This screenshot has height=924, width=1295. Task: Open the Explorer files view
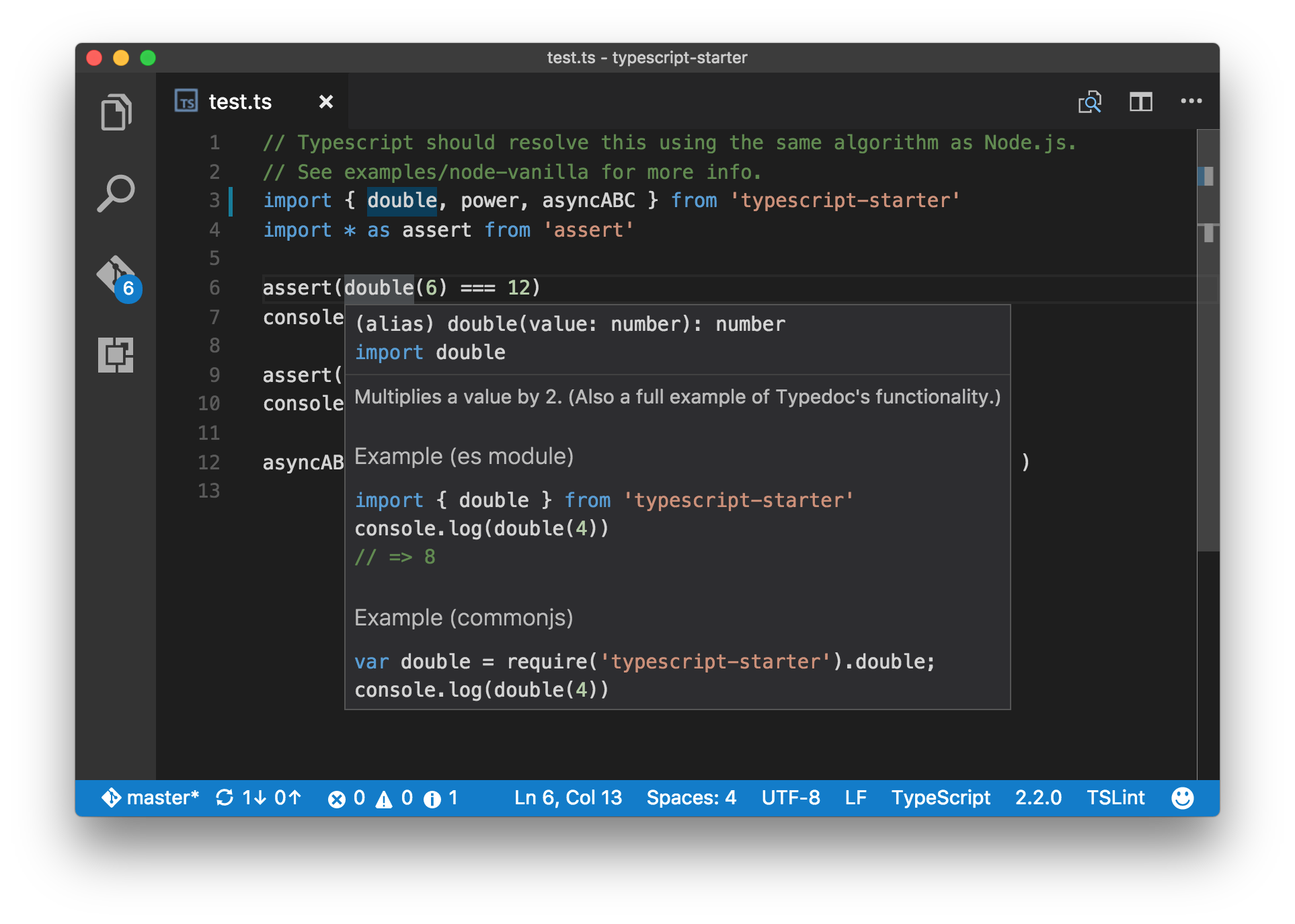coord(116,112)
